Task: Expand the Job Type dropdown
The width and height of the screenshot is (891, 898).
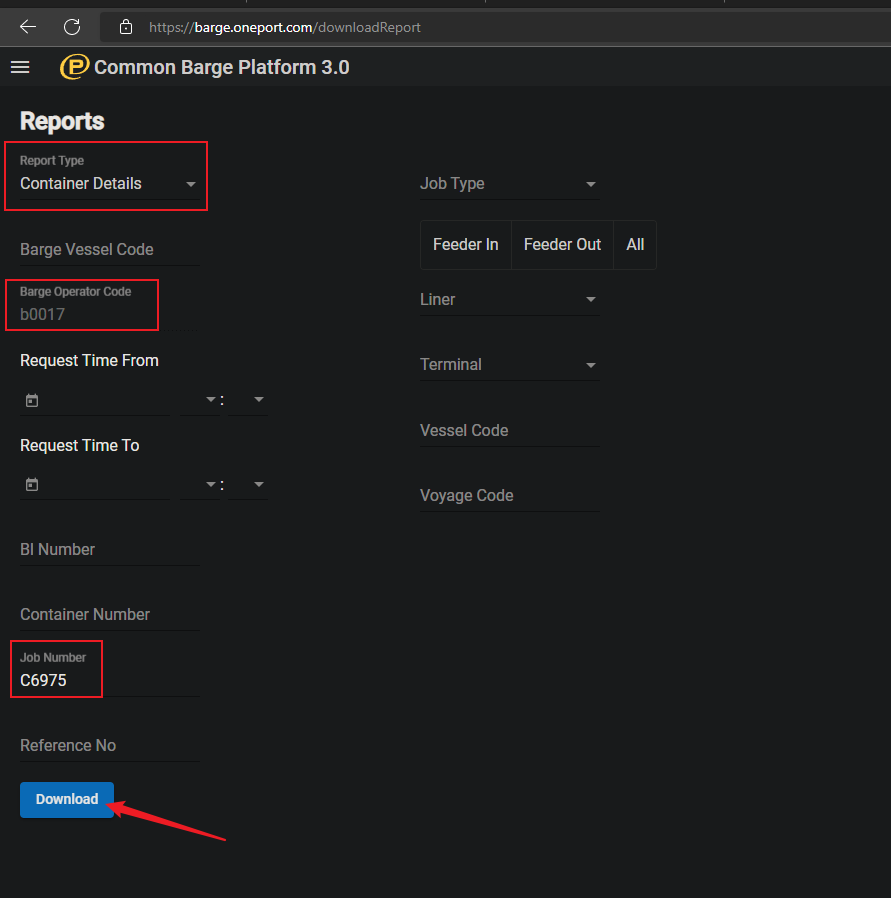Action: tap(510, 184)
